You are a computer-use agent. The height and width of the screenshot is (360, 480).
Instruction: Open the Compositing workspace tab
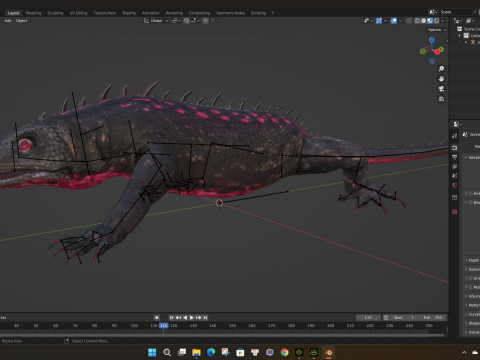(199, 13)
